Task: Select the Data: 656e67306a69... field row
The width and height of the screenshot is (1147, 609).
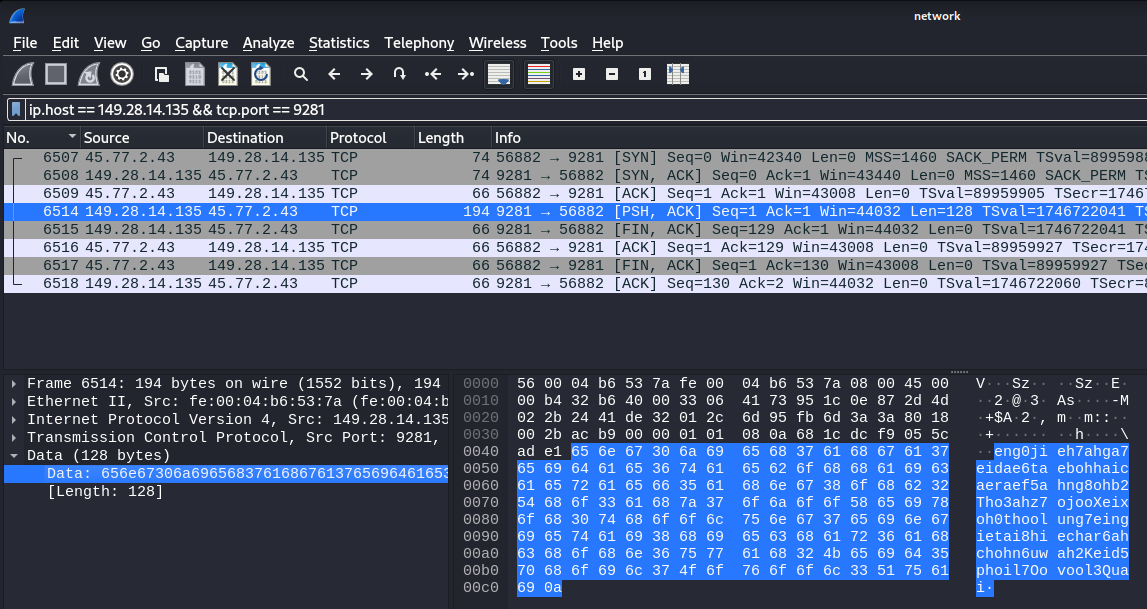Action: [x=226, y=474]
